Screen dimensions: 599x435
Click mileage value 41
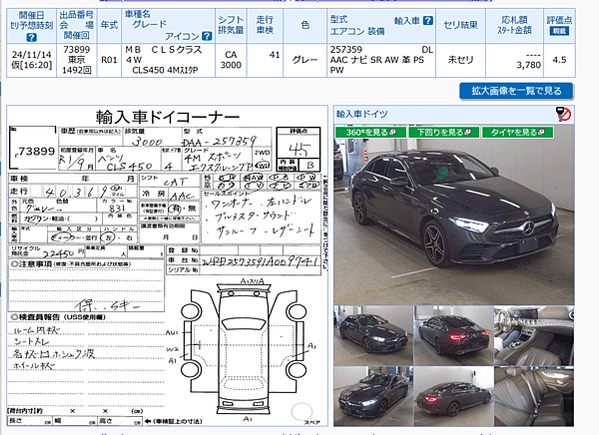(x=274, y=55)
